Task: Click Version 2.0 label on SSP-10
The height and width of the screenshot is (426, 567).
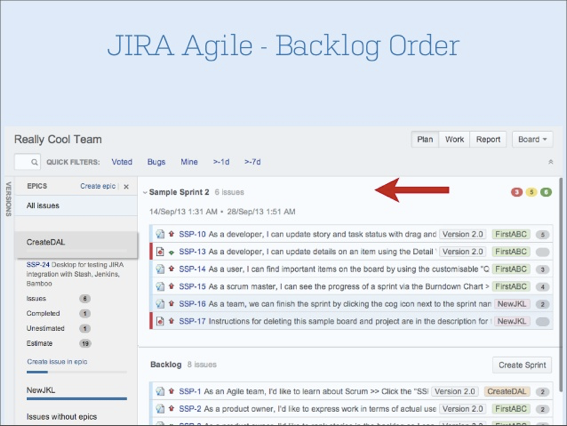Action: [x=463, y=234]
